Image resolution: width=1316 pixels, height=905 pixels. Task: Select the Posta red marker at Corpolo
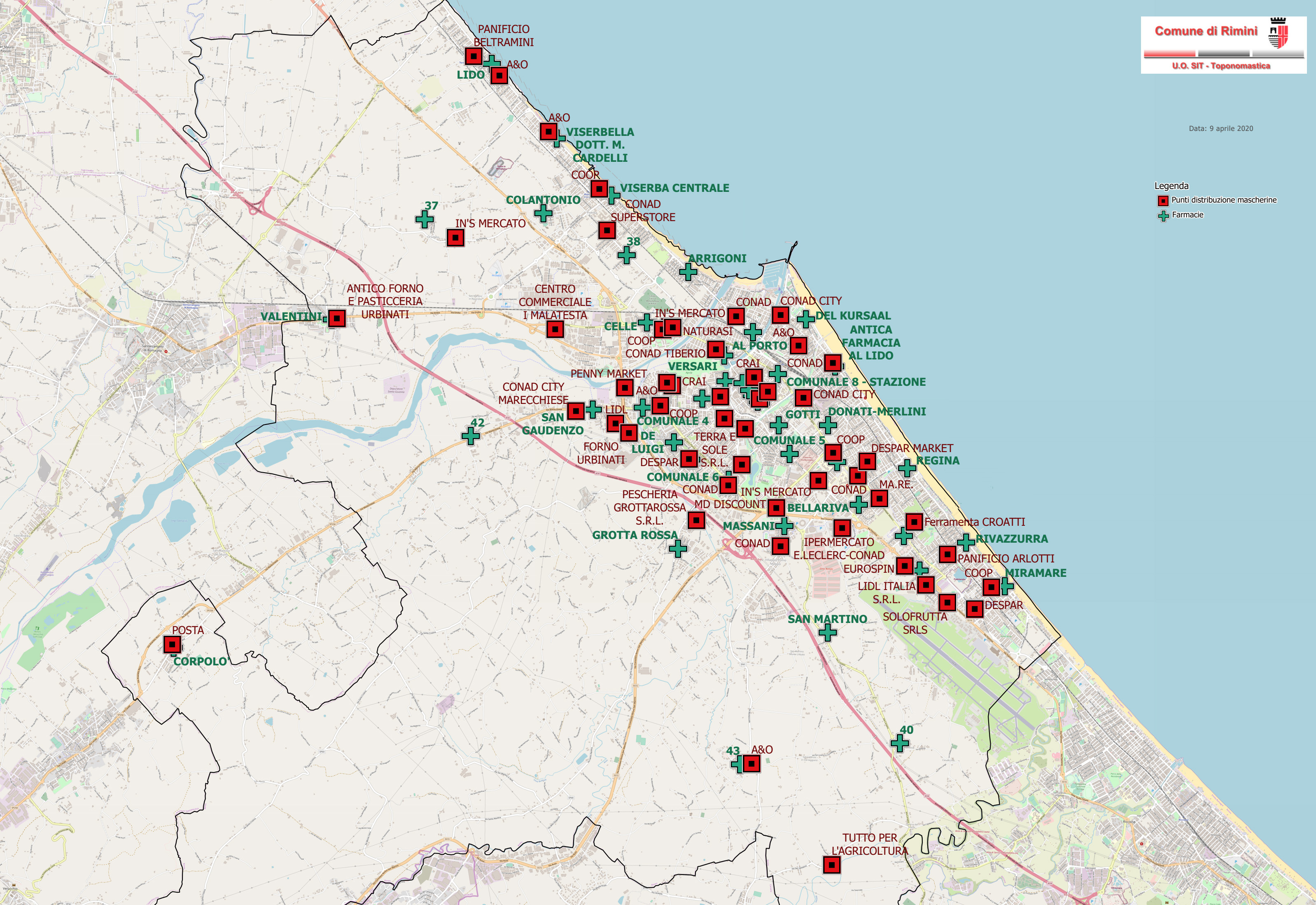[x=172, y=644]
